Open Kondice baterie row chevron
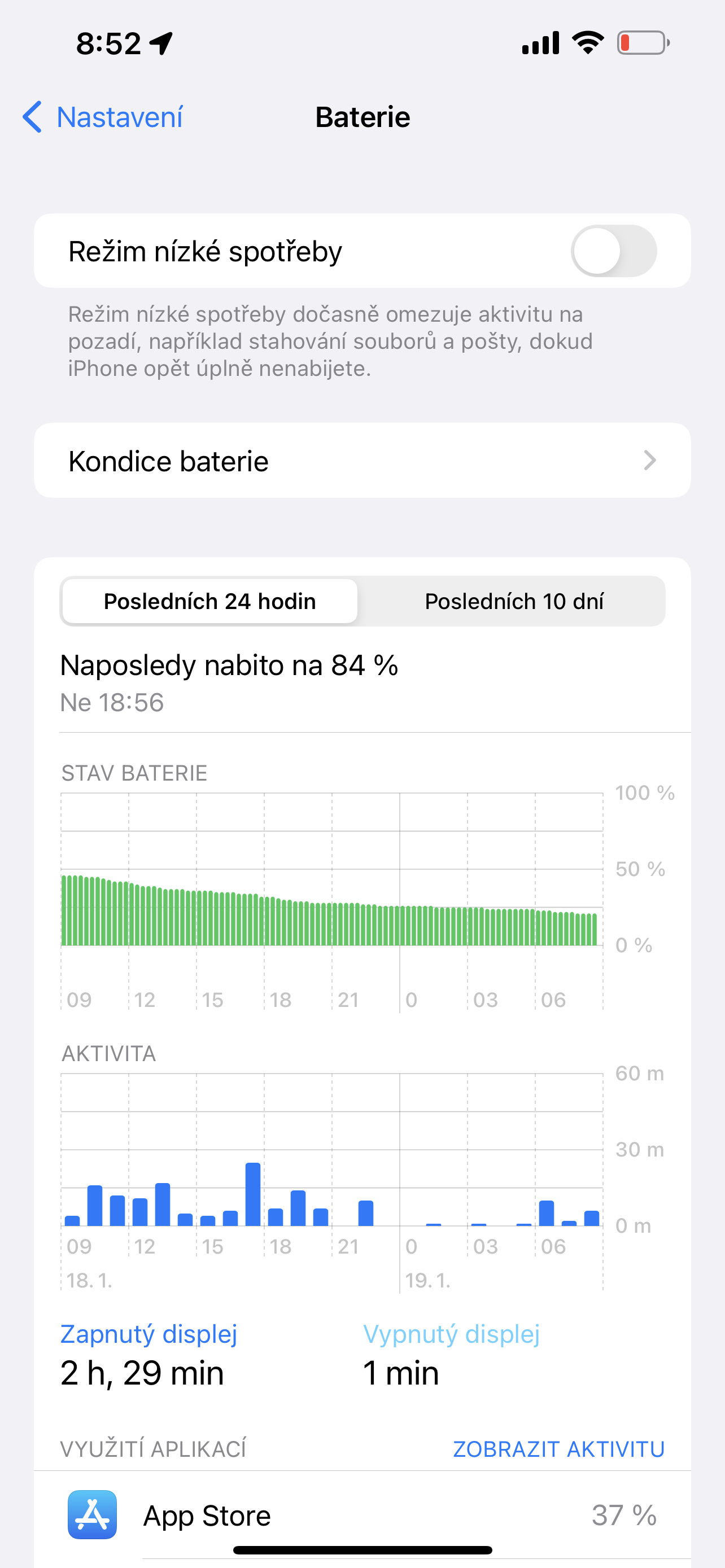Screen dimensions: 725x1568 coord(649,461)
